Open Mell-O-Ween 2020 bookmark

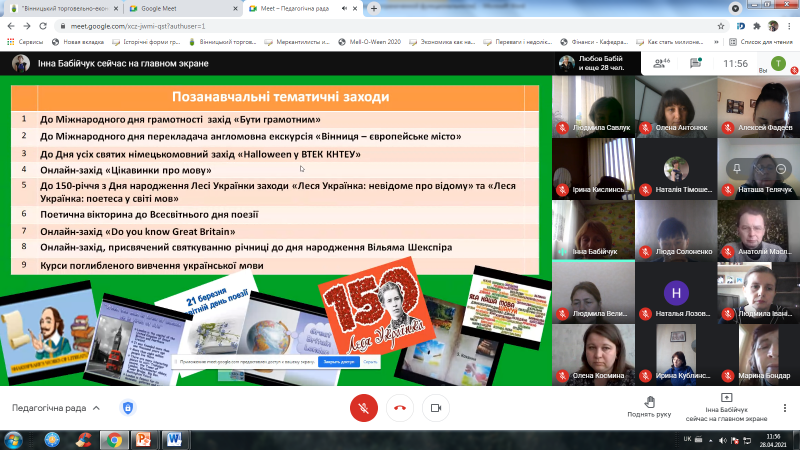[x=369, y=42]
